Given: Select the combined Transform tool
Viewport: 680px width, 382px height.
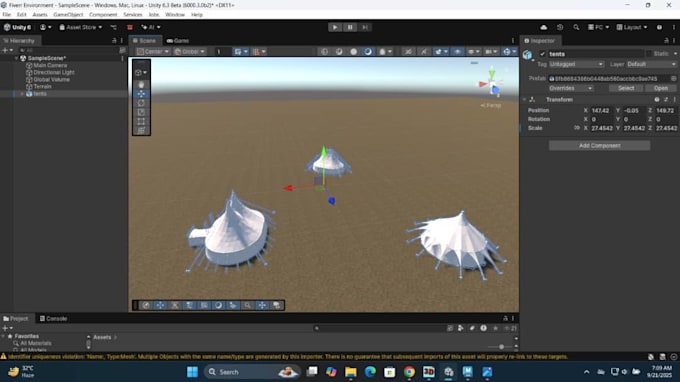Looking at the screenshot, I should (141, 130).
